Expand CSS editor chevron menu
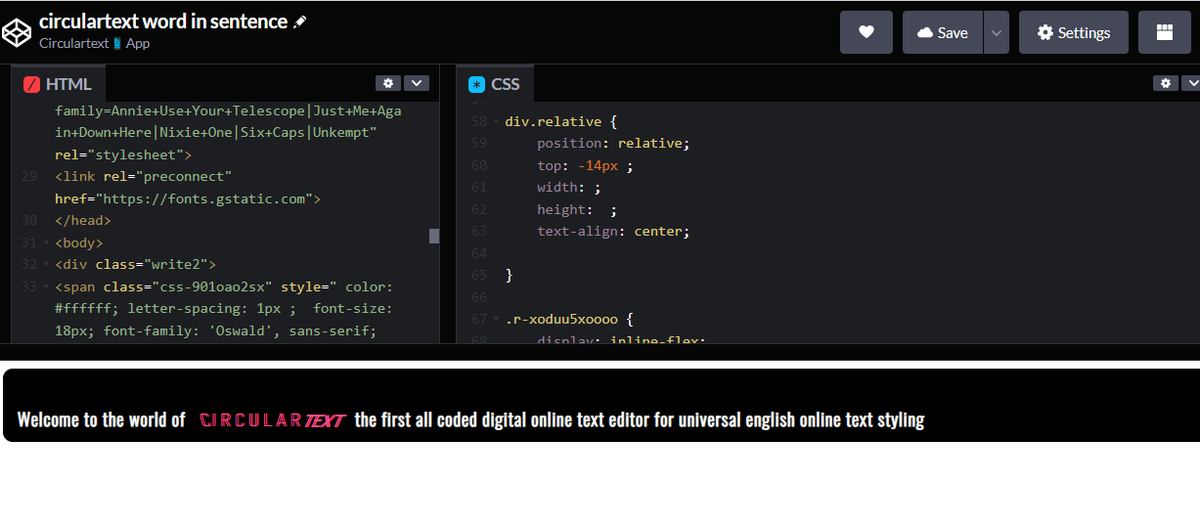 [x=1192, y=83]
